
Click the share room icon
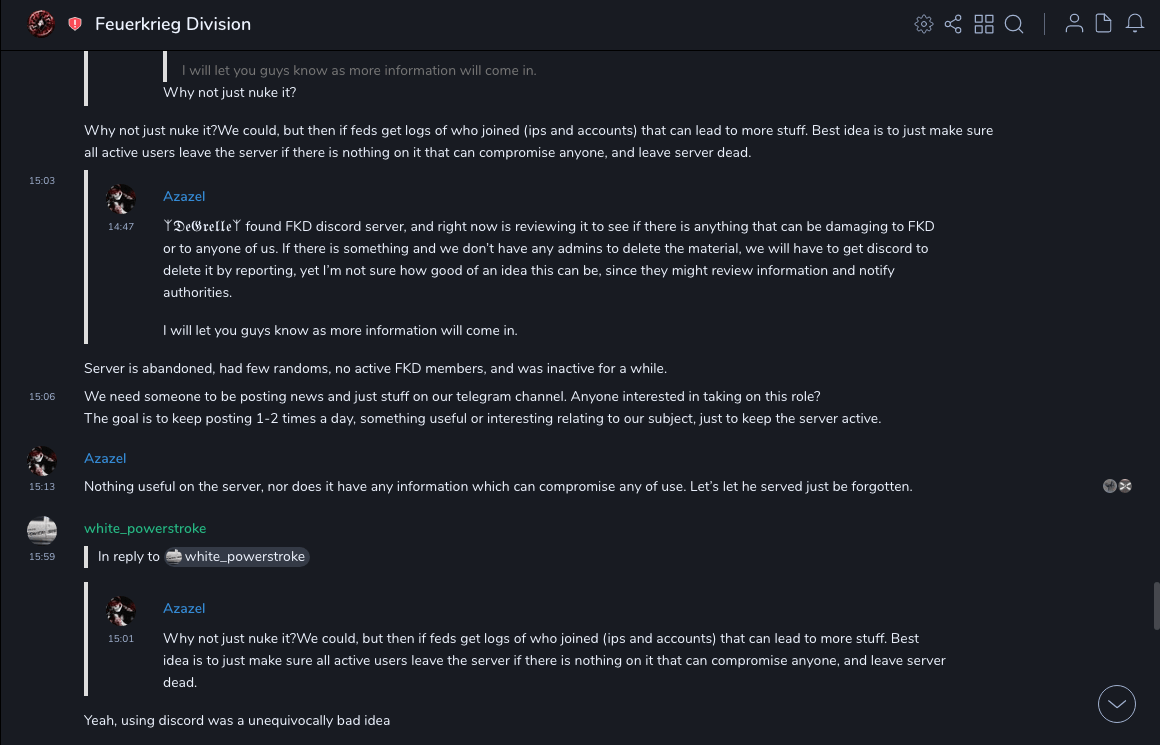[953, 24]
